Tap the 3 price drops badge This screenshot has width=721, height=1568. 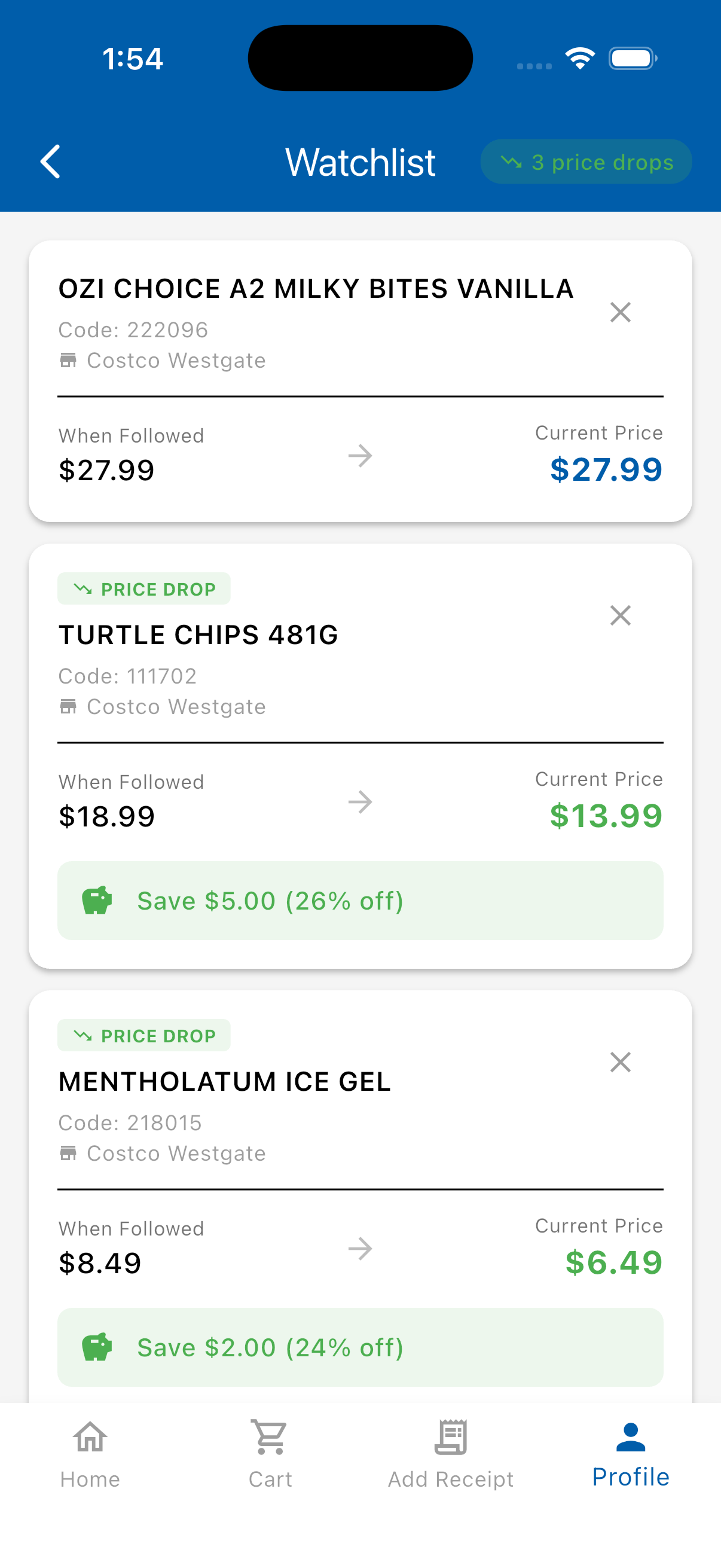[x=586, y=162]
